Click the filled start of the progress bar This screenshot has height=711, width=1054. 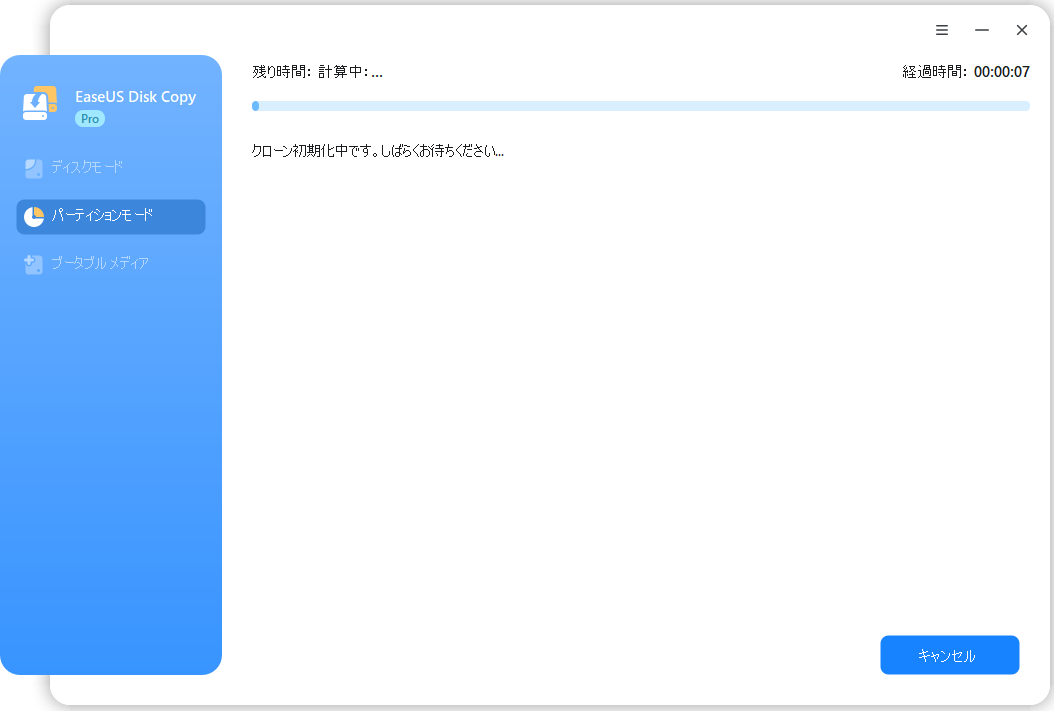click(256, 106)
